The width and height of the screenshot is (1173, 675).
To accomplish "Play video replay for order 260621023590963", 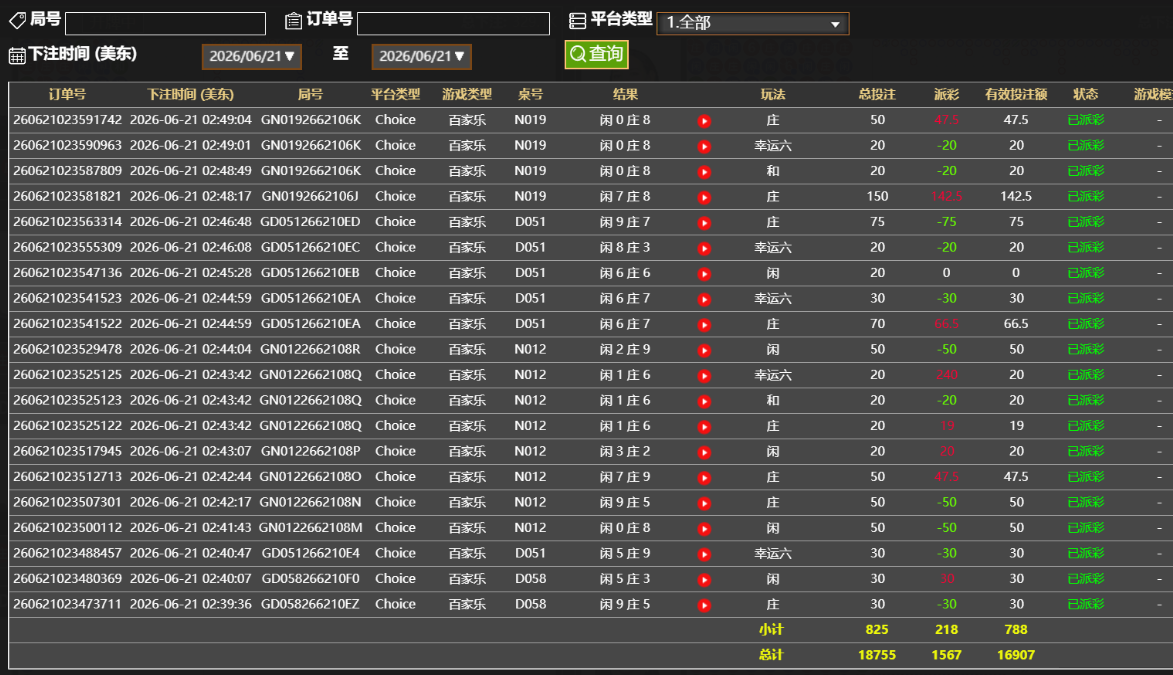I will coord(704,147).
